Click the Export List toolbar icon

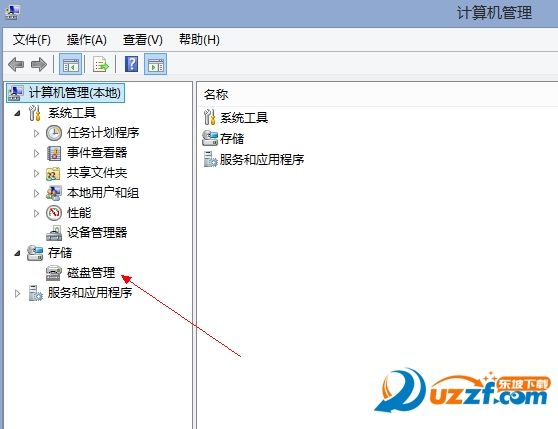[101, 64]
